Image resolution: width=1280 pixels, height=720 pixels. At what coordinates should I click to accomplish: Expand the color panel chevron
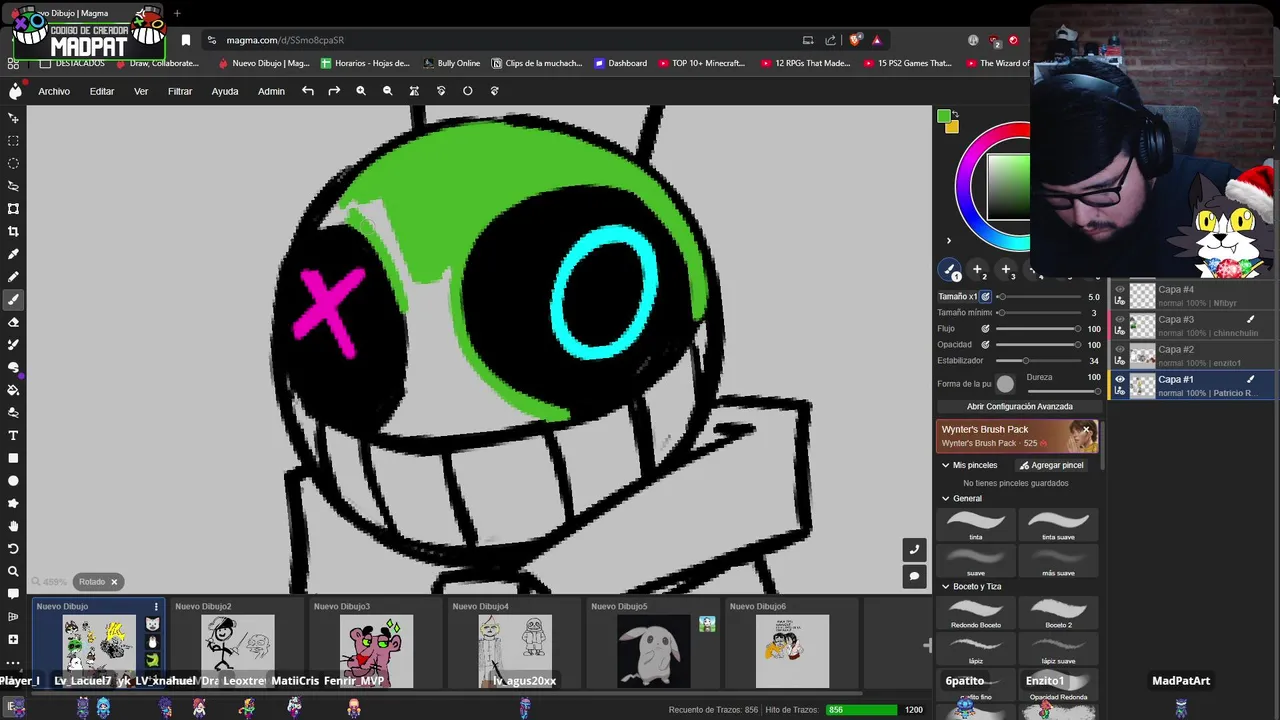948,241
